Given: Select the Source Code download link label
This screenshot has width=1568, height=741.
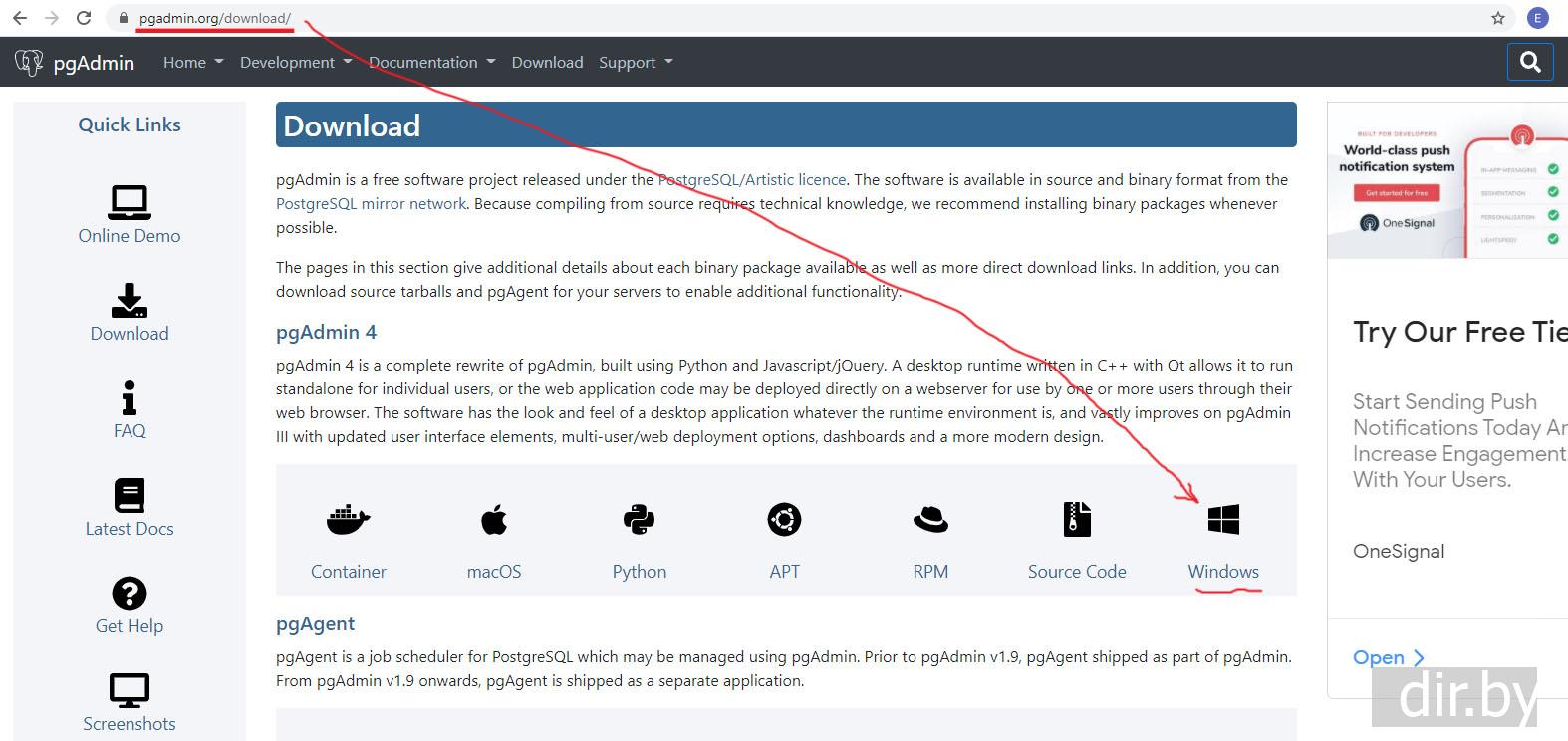Looking at the screenshot, I should 1077,572.
